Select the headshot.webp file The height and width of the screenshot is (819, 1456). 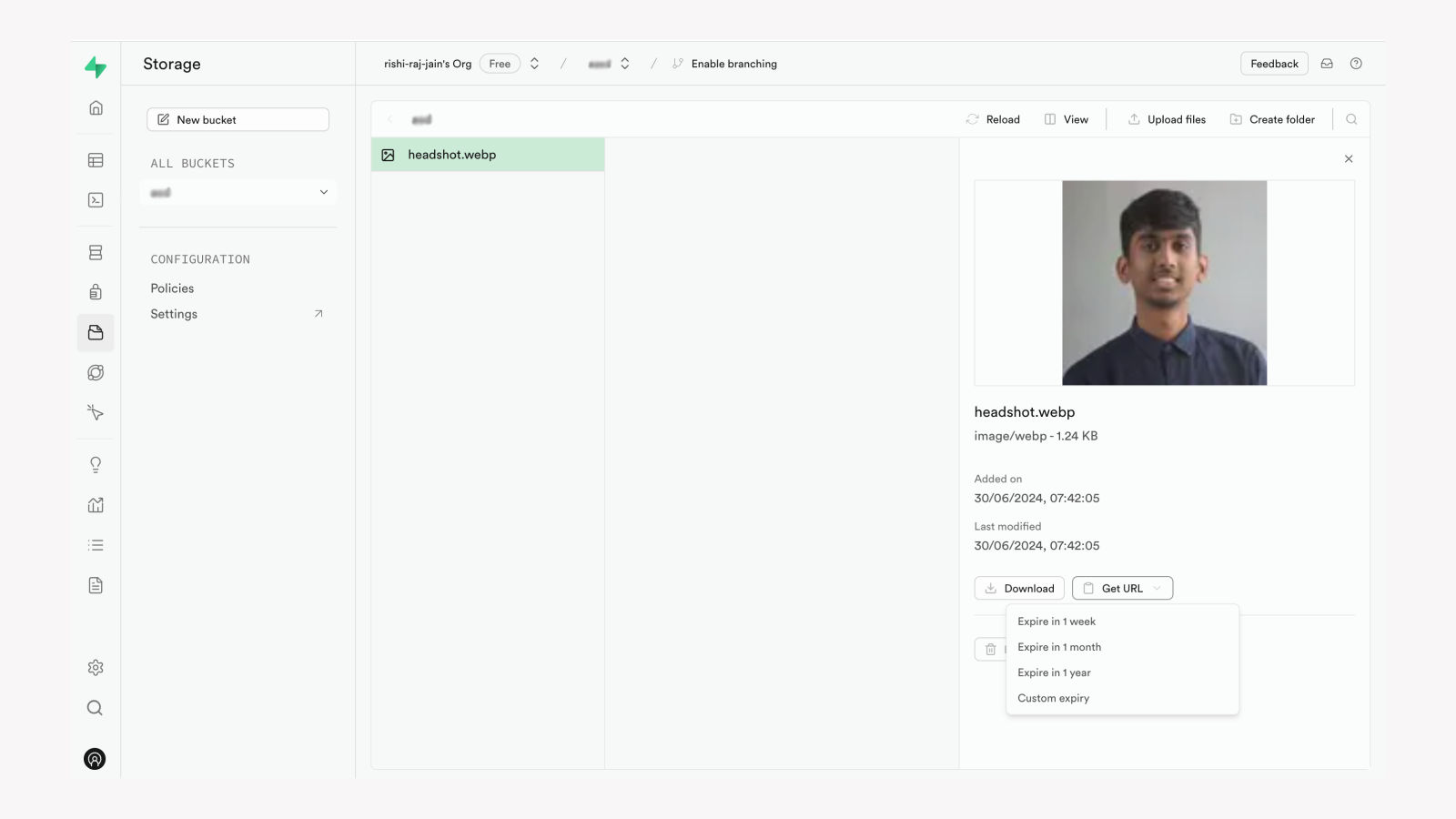point(452,155)
